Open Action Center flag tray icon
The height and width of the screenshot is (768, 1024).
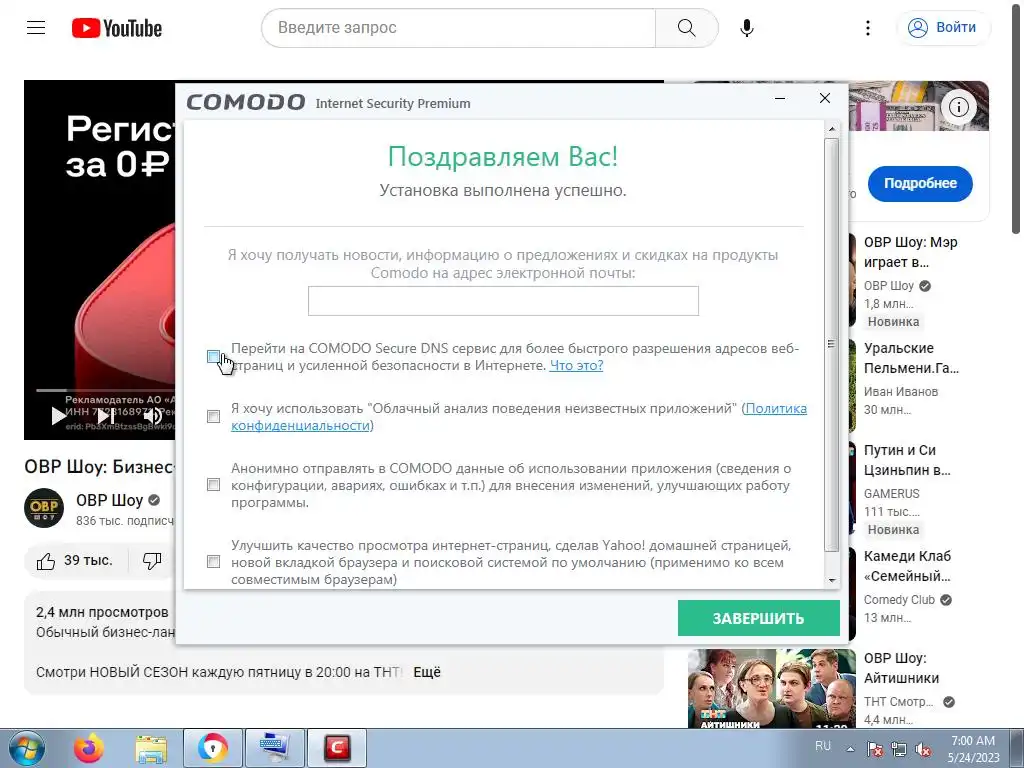pos(875,749)
